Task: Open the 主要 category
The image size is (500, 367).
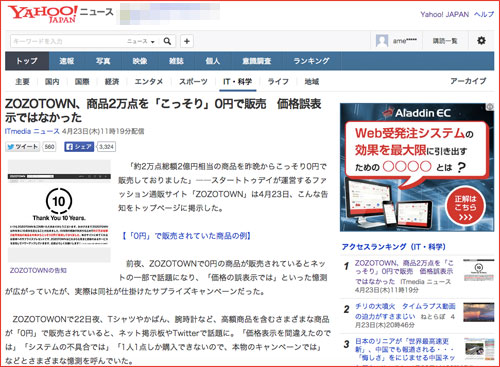Action: (x=22, y=82)
